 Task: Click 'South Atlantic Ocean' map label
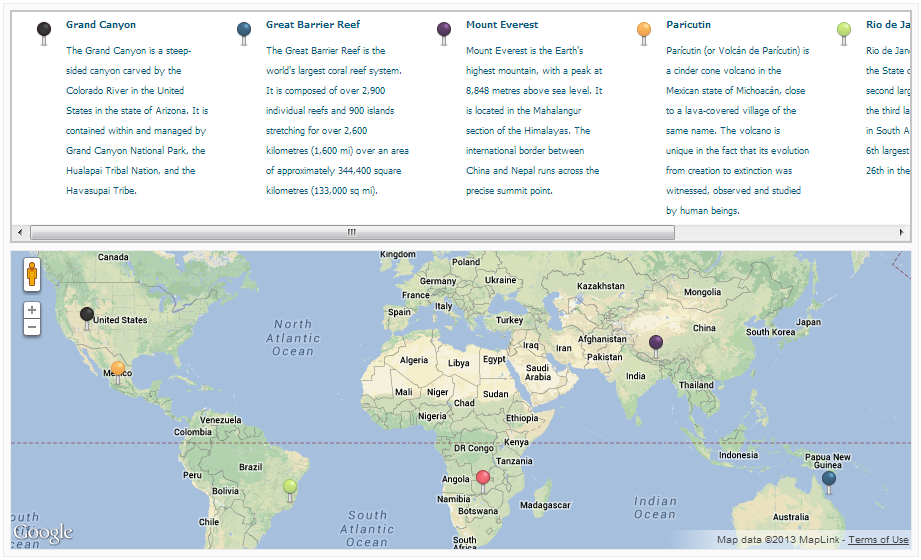(367, 529)
